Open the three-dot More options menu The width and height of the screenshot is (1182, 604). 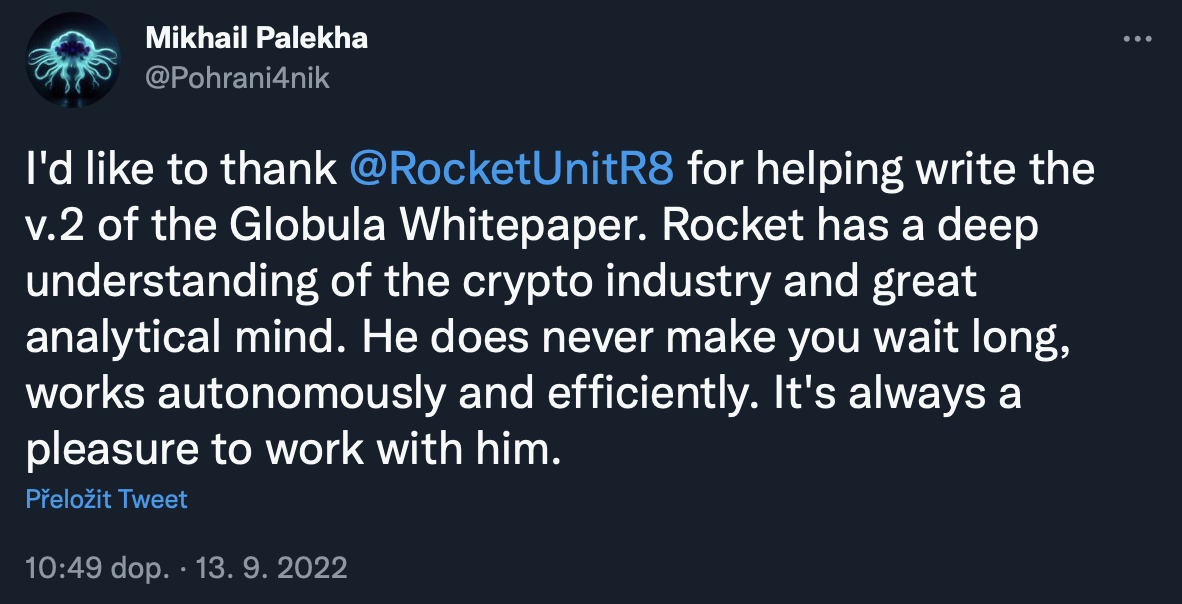(1138, 39)
